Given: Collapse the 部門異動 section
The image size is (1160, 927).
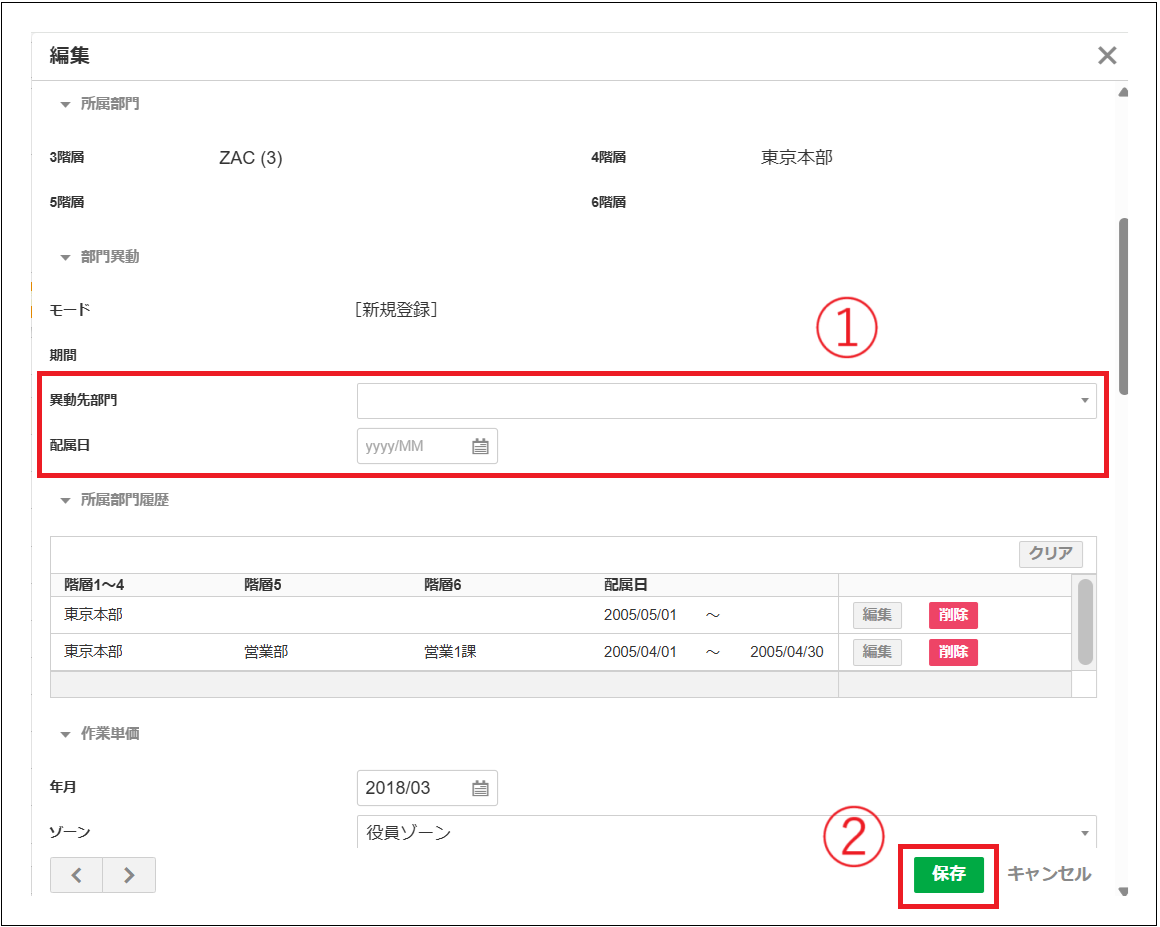Looking at the screenshot, I should tap(65, 257).
